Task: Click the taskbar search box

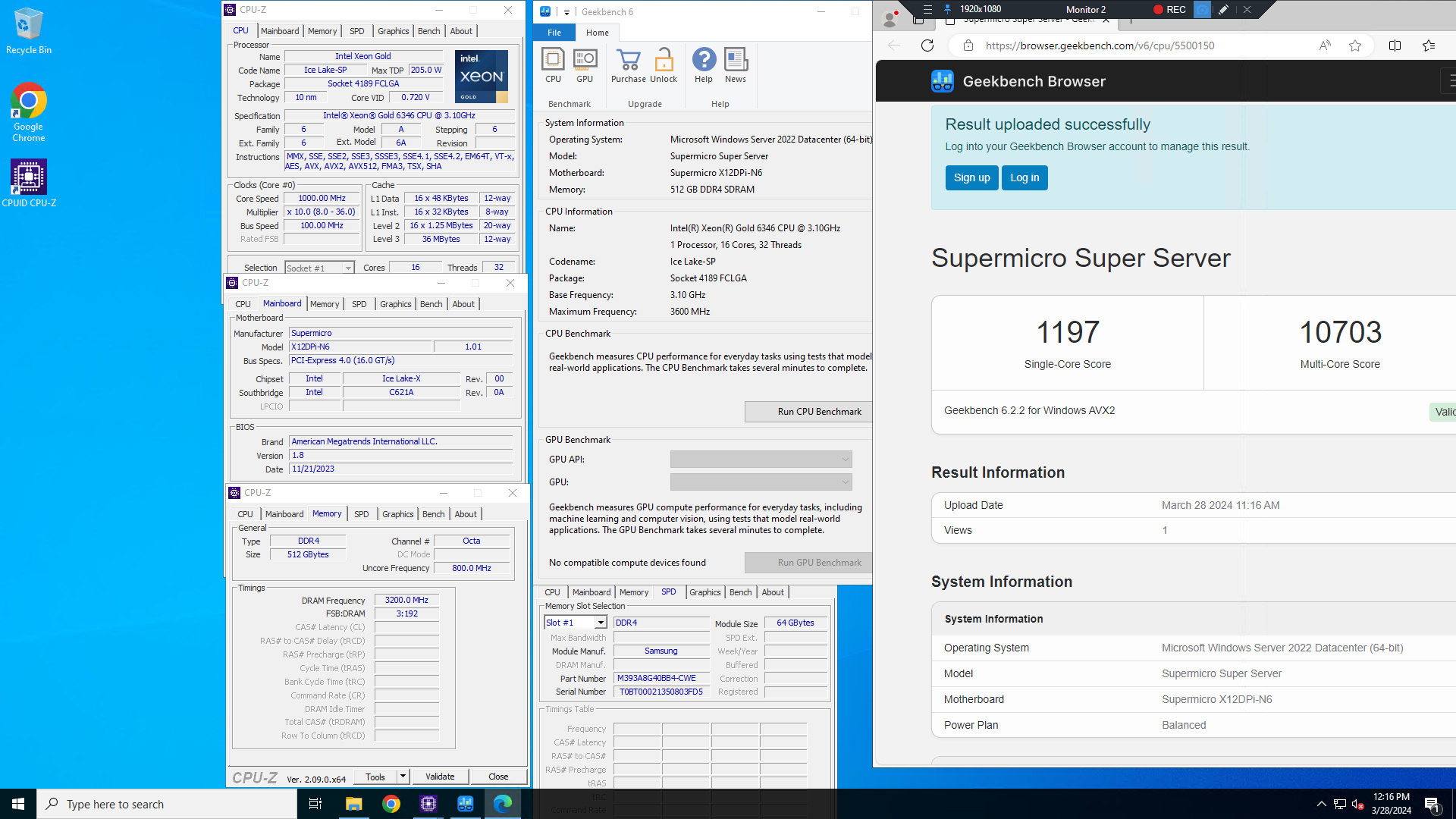Action: [167, 804]
